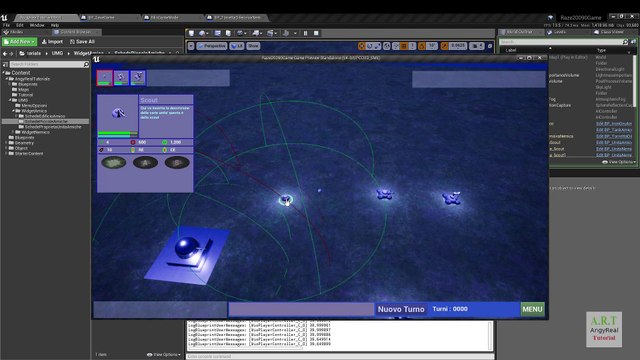This screenshot has width=640, height=360.
Task: Toggle grid snapping in viewport
Action: coord(404,46)
